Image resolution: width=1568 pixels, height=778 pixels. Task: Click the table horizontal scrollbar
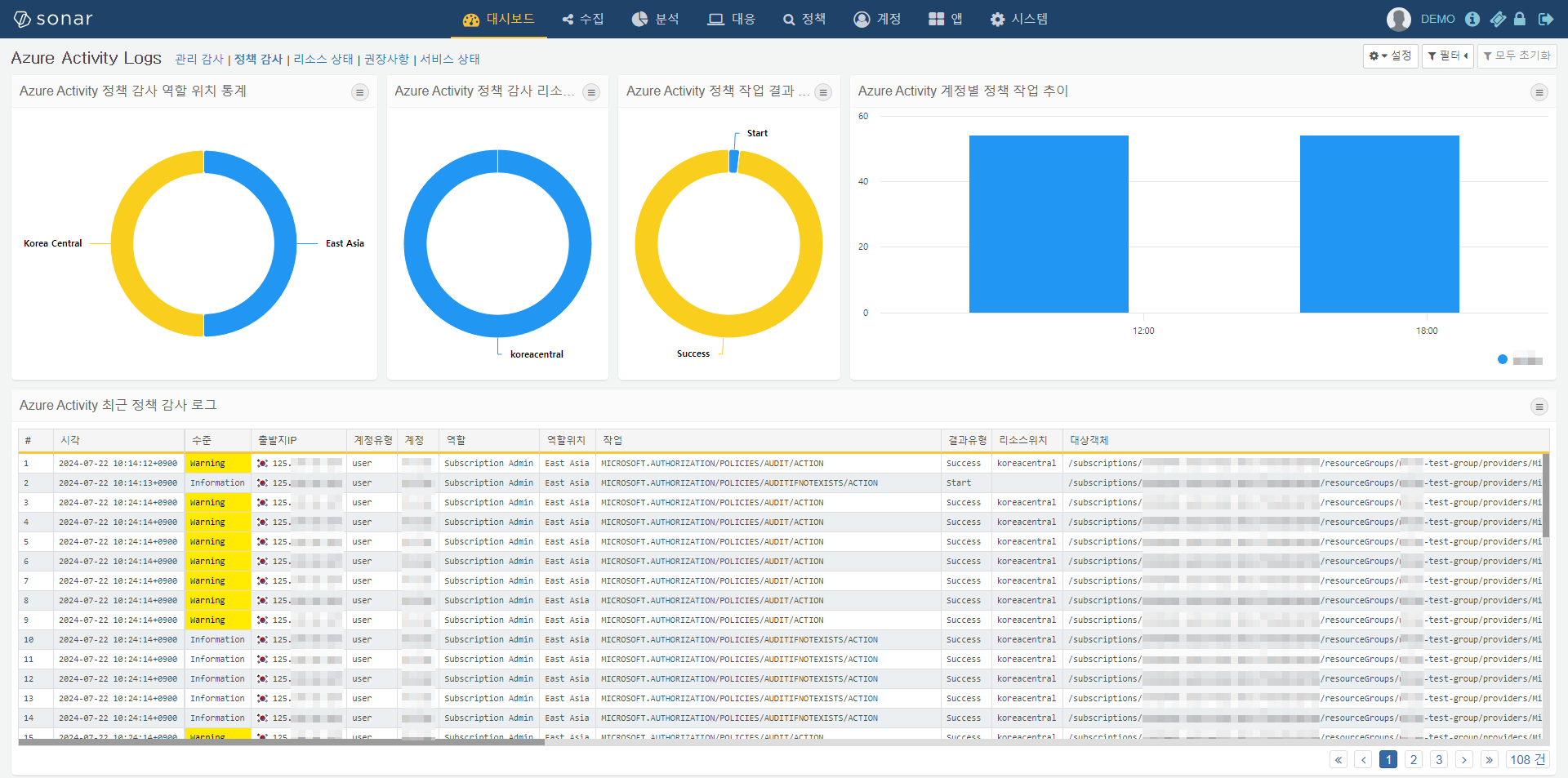[282, 742]
